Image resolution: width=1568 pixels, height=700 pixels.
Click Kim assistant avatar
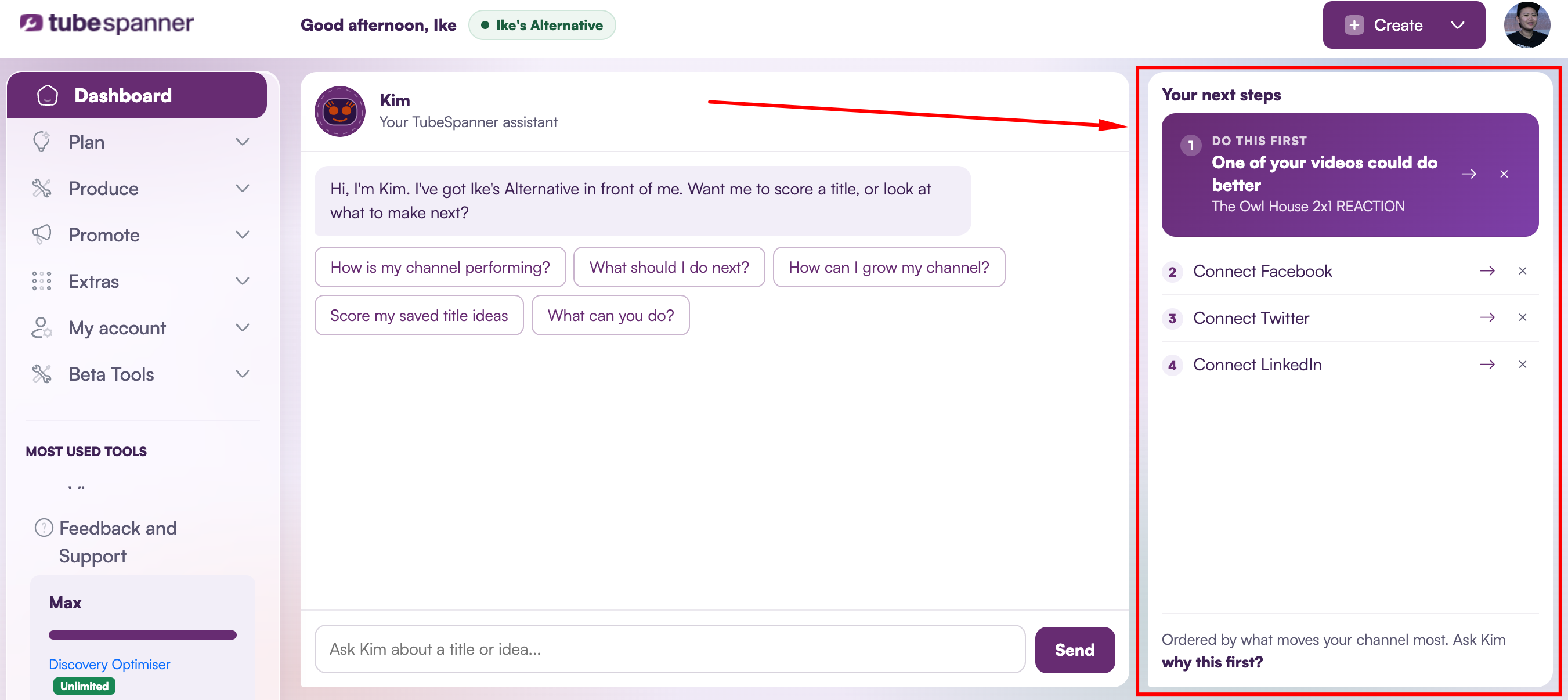[339, 111]
